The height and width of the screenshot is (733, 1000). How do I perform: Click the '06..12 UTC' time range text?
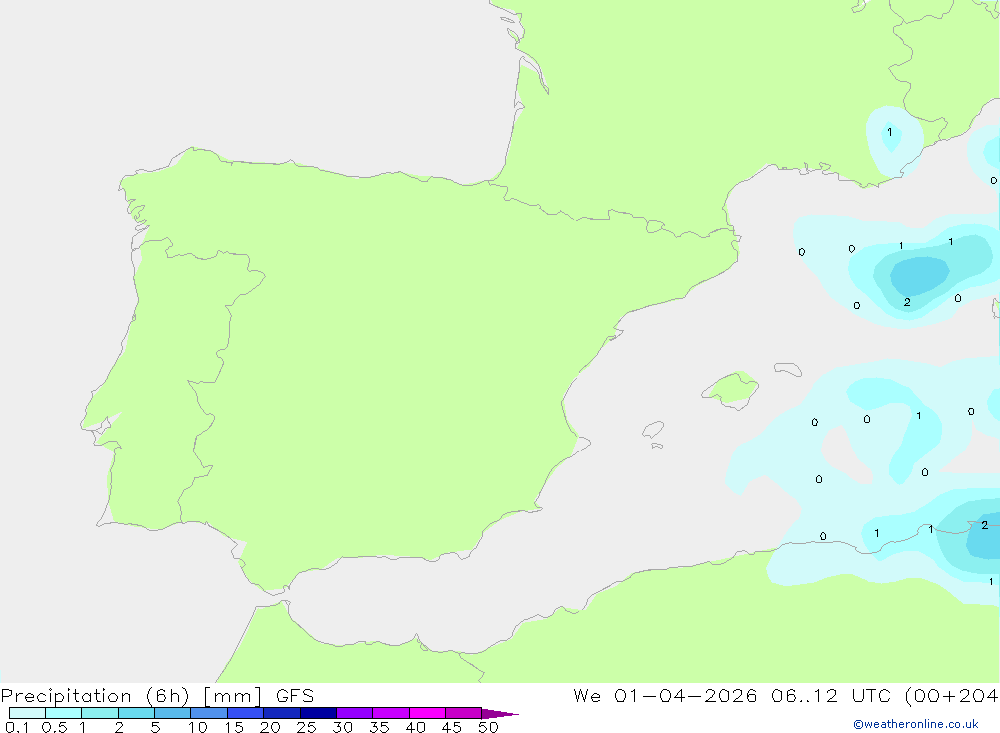click(832, 695)
